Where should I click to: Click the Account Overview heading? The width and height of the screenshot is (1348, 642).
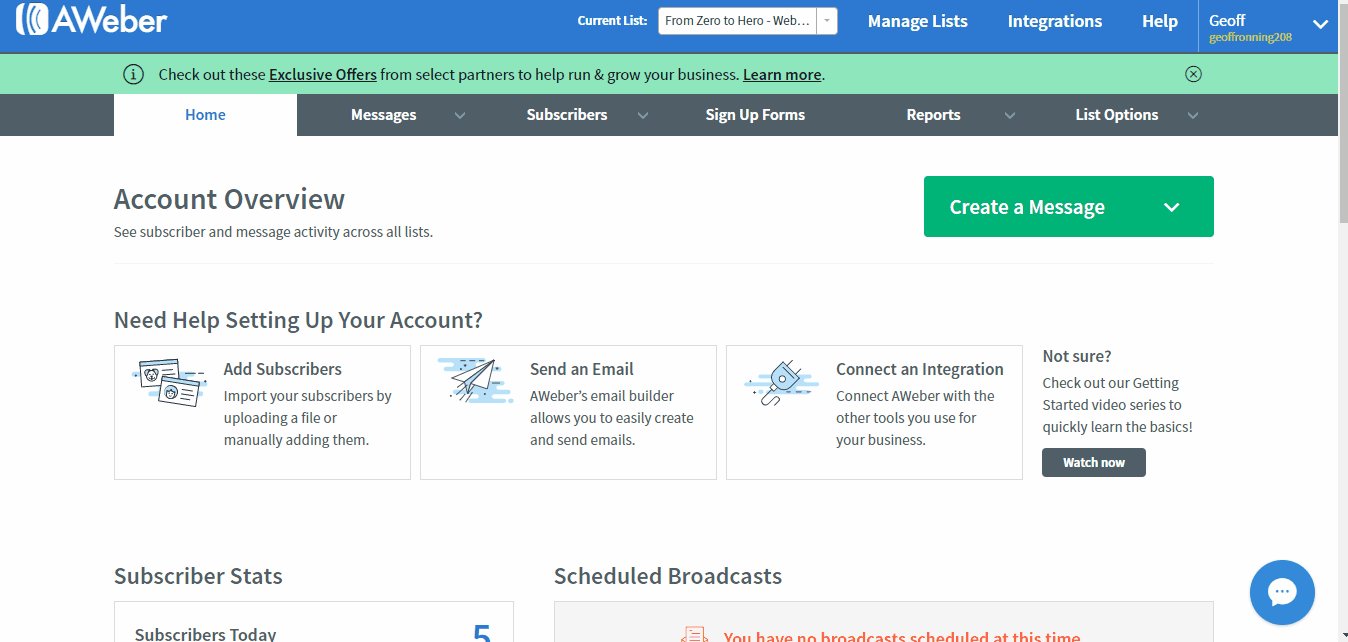tap(229, 199)
